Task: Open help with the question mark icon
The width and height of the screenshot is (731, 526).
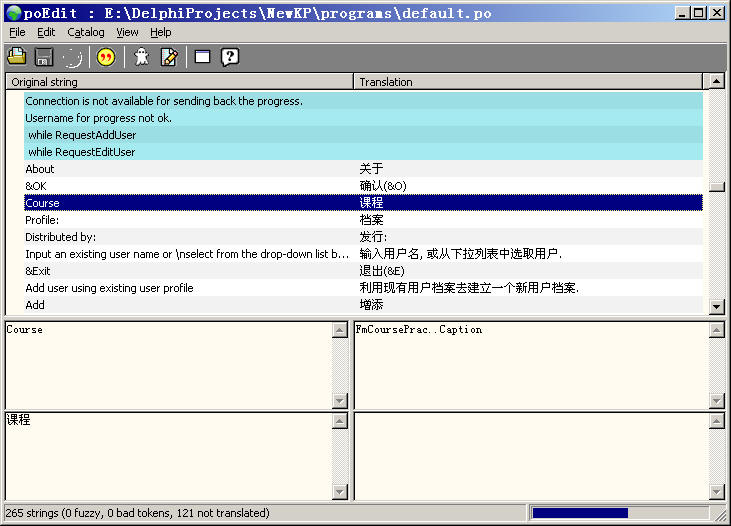Action: (x=230, y=57)
